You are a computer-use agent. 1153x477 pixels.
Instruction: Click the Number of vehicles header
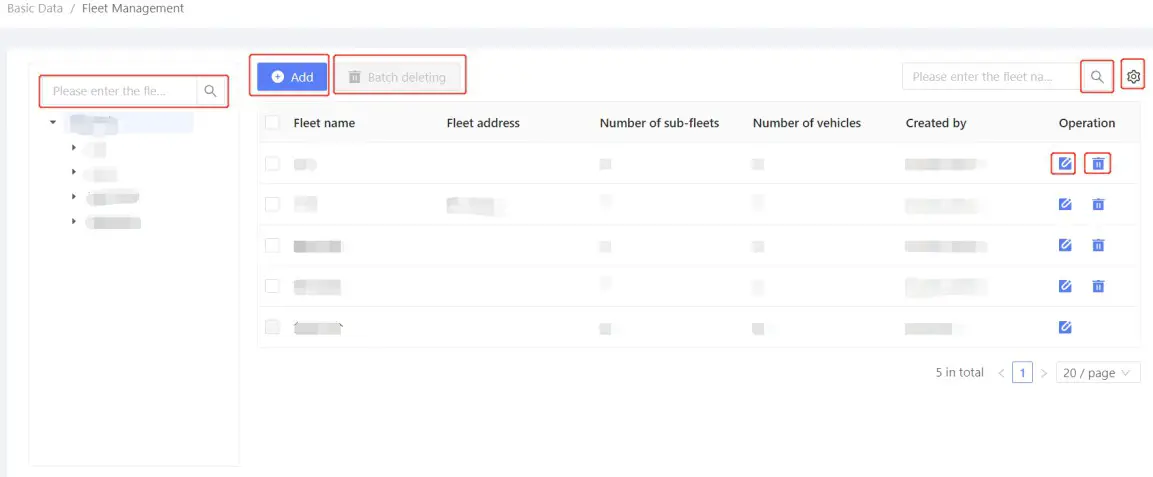click(x=807, y=123)
